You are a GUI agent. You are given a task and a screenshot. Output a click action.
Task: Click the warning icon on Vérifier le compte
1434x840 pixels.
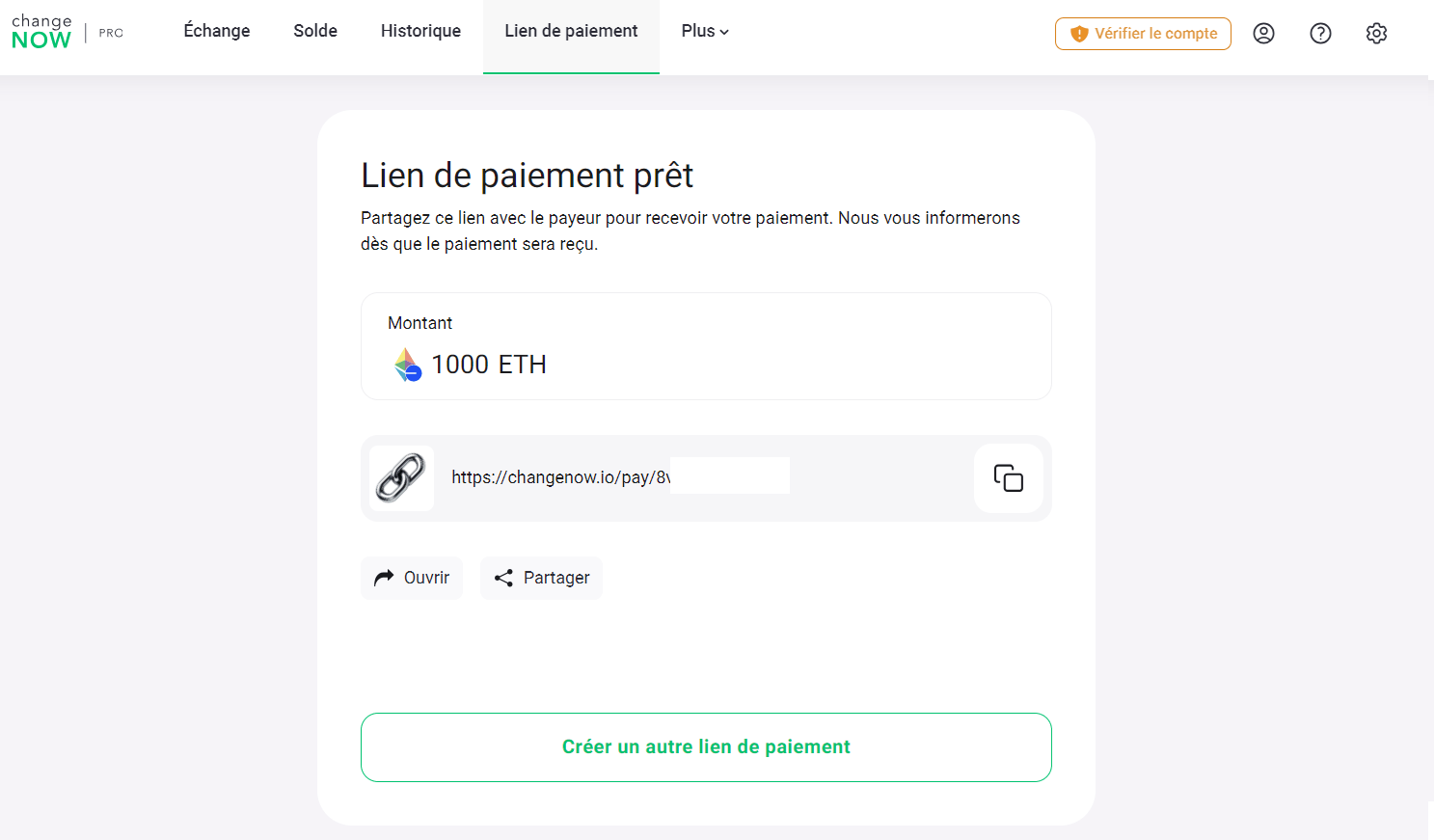[1077, 33]
